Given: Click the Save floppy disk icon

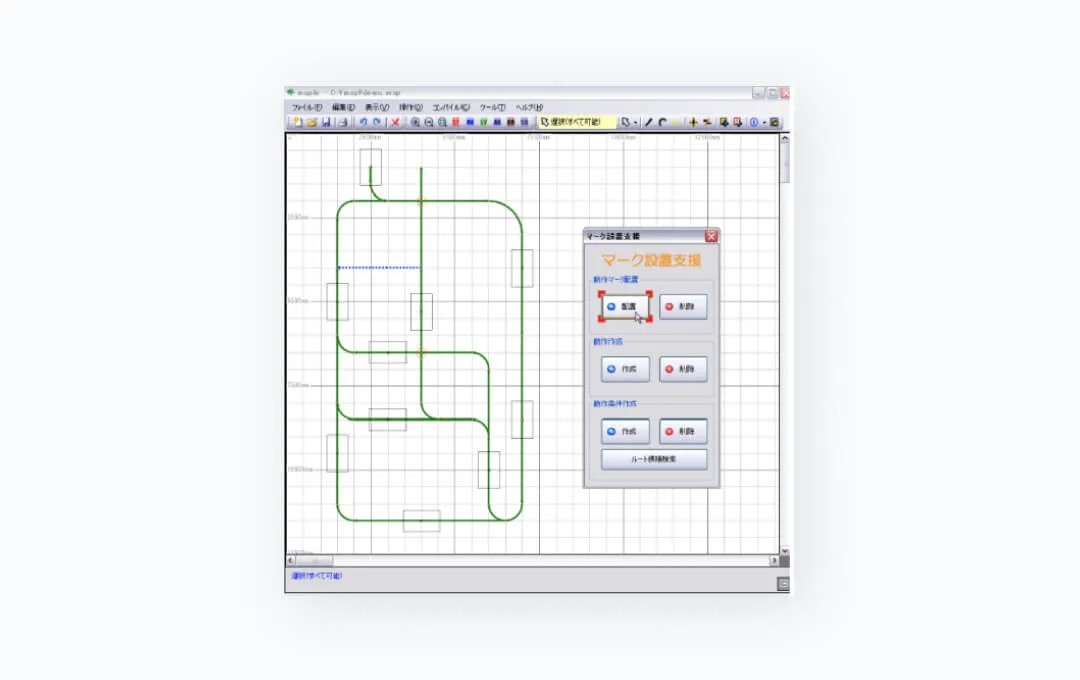Looking at the screenshot, I should click(326, 122).
